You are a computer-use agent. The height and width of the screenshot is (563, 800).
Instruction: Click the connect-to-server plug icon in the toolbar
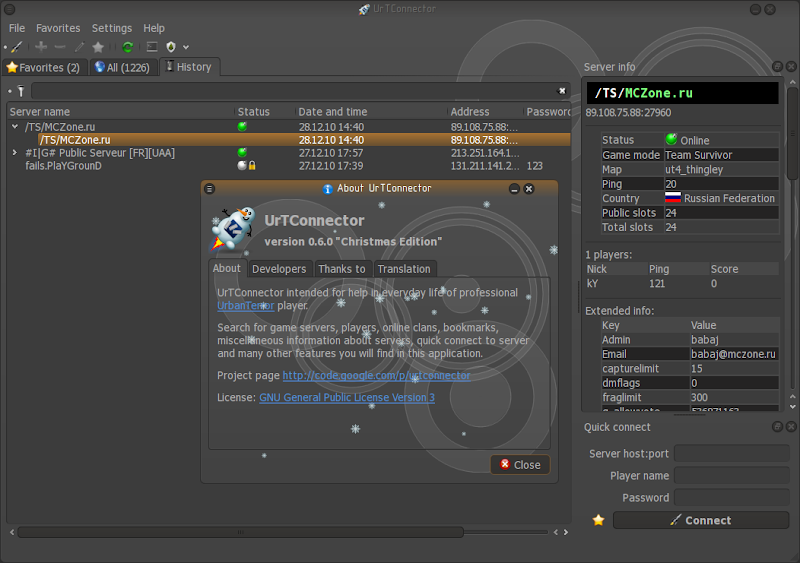pos(16,47)
